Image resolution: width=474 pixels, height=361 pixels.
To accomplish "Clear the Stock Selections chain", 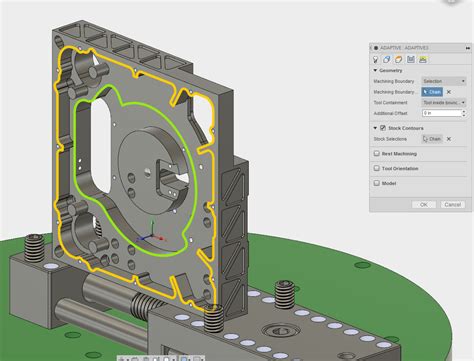I will click(x=449, y=139).
